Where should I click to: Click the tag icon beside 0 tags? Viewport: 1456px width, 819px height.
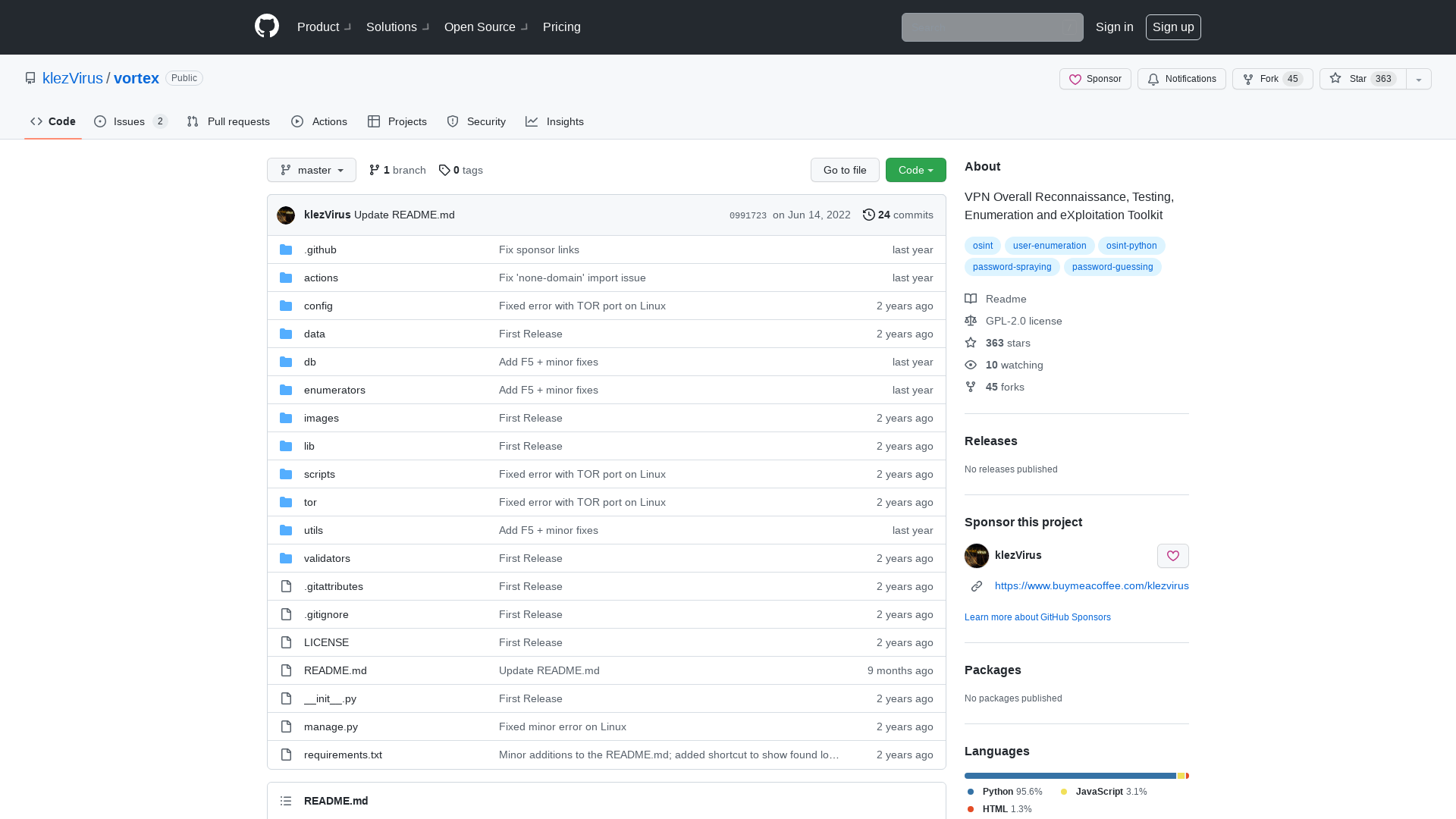tap(444, 170)
